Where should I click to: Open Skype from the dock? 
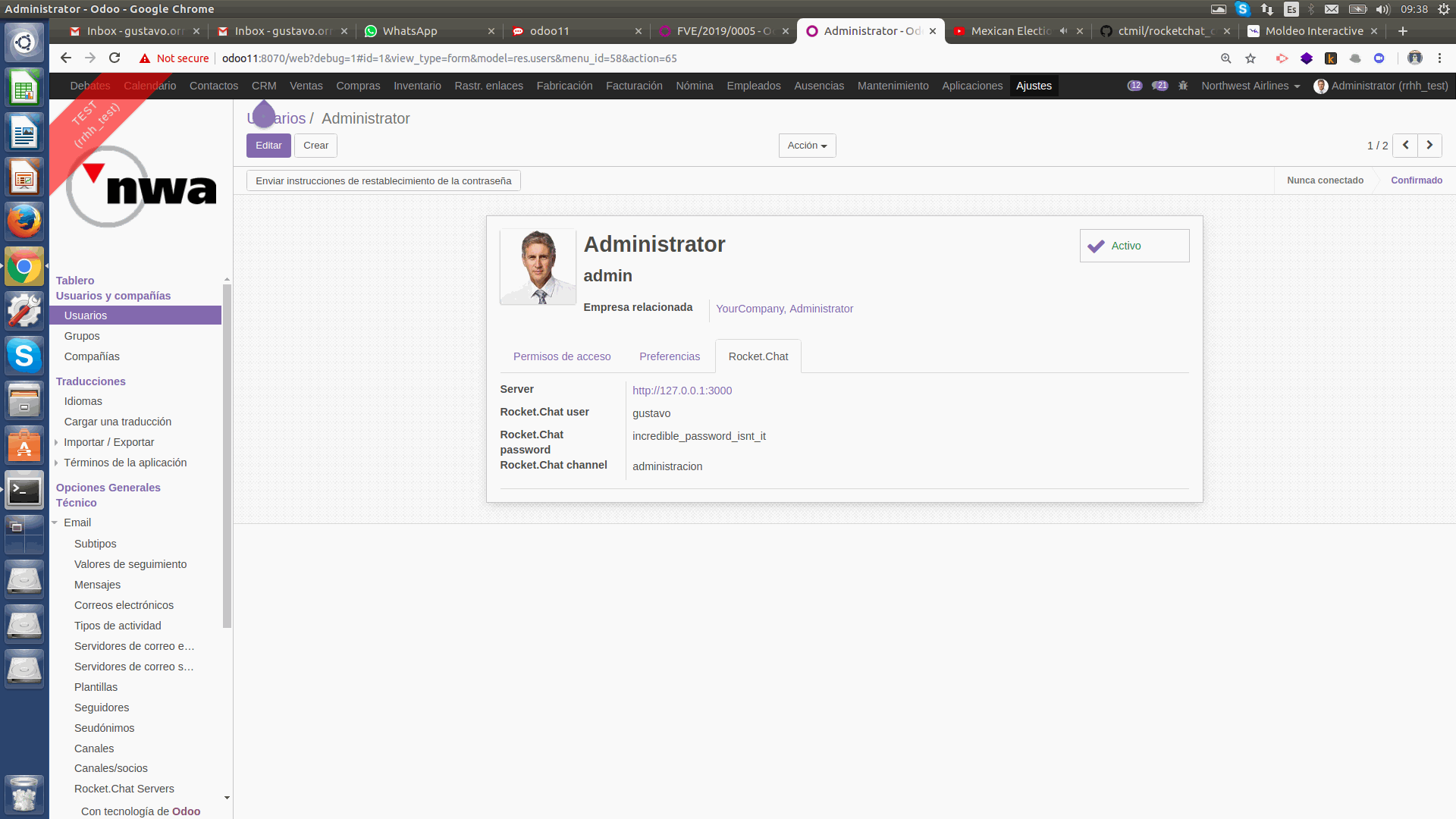tap(24, 355)
